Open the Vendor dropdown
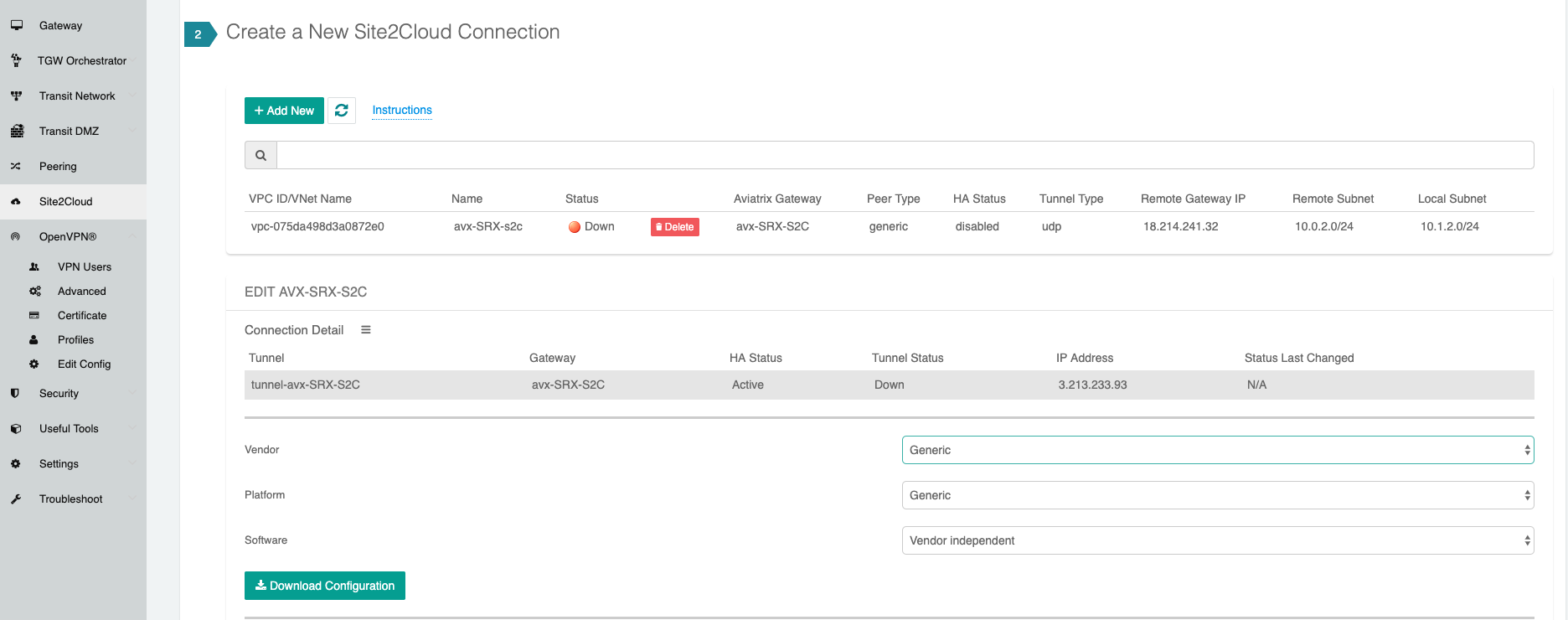This screenshot has width=1568, height=620. pyautogui.click(x=1217, y=450)
